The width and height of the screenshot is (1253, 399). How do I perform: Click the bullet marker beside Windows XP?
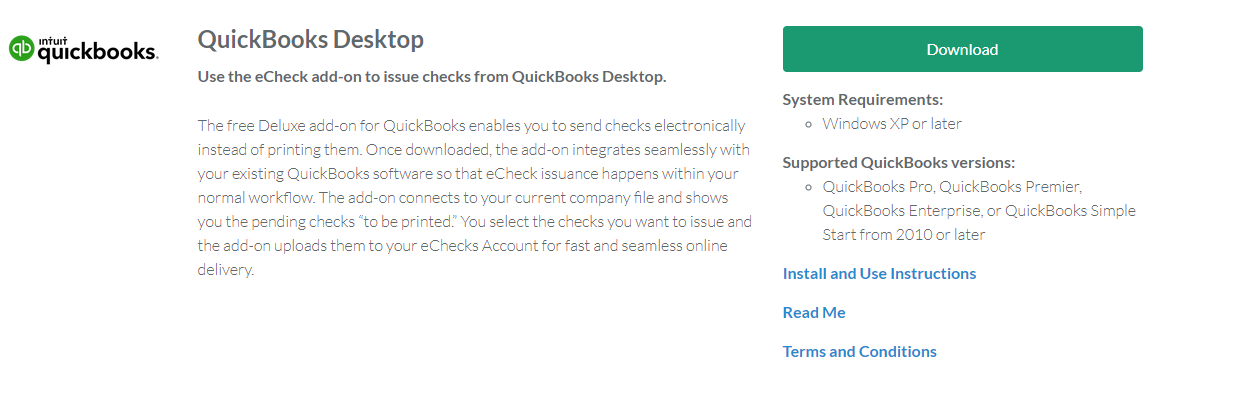[x=809, y=124]
